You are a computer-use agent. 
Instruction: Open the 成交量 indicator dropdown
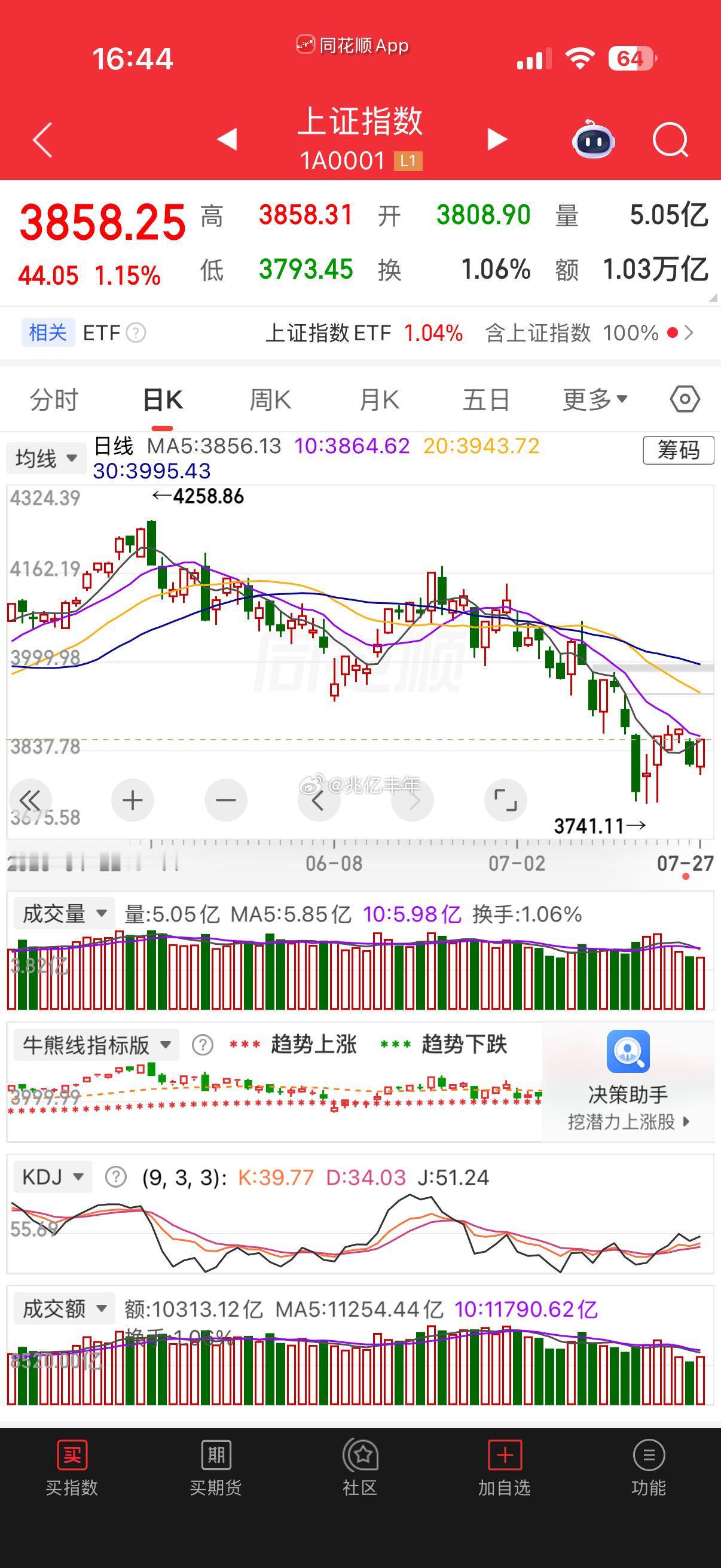pyautogui.click(x=64, y=914)
